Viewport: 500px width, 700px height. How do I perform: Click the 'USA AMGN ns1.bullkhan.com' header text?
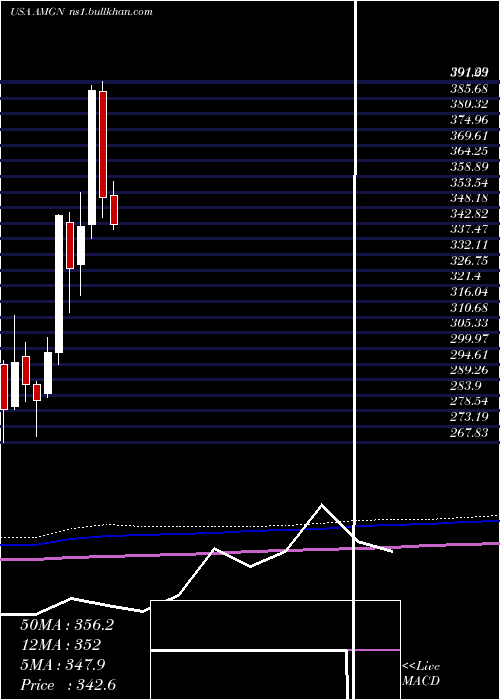click(82, 12)
